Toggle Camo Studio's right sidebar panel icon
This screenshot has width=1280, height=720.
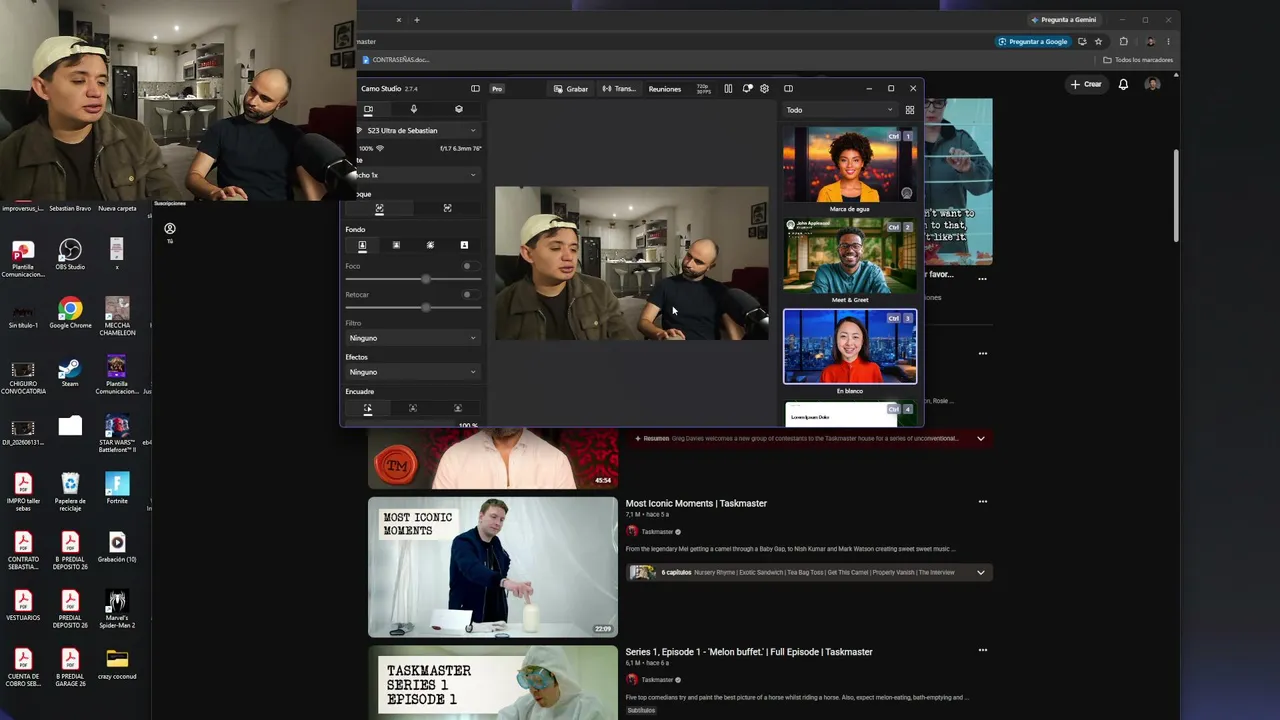tap(788, 89)
